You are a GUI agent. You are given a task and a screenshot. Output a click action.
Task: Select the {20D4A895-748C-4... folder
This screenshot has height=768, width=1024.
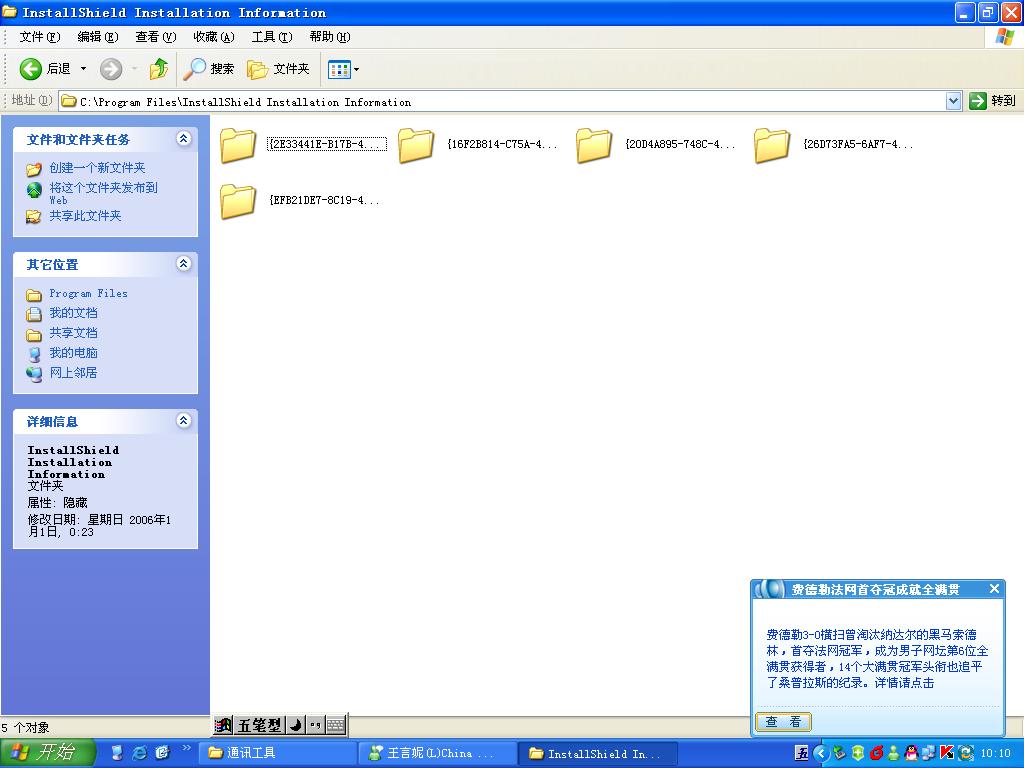(x=656, y=144)
